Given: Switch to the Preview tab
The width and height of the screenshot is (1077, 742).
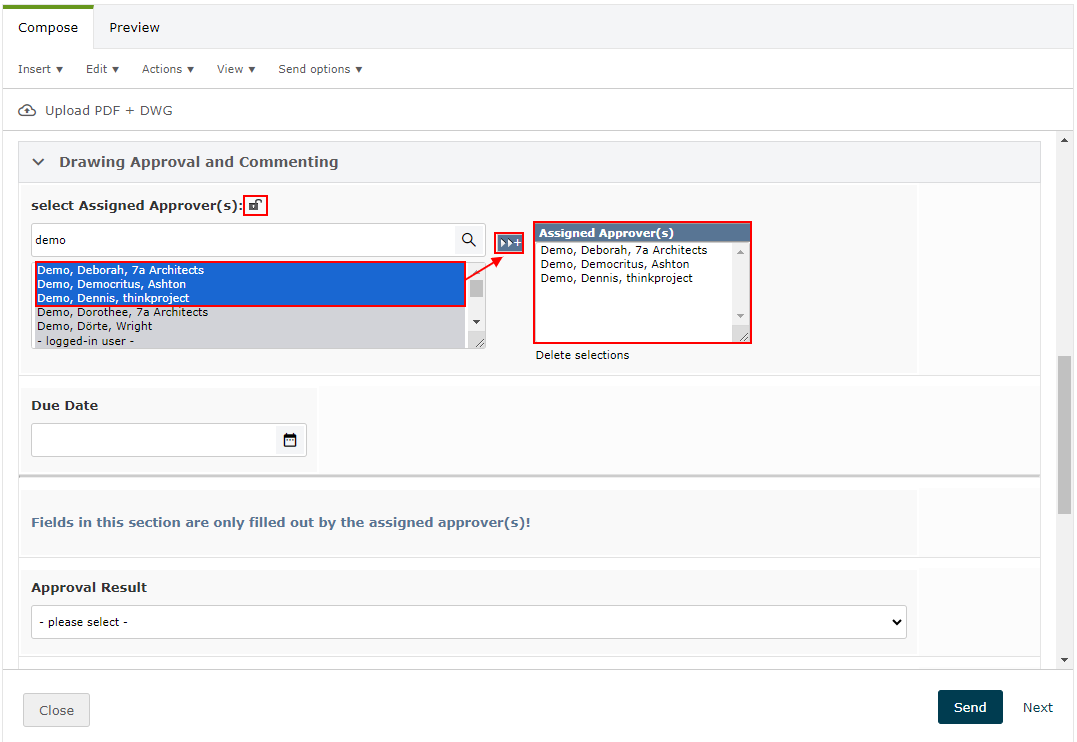Looking at the screenshot, I should click(x=134, y=28).
